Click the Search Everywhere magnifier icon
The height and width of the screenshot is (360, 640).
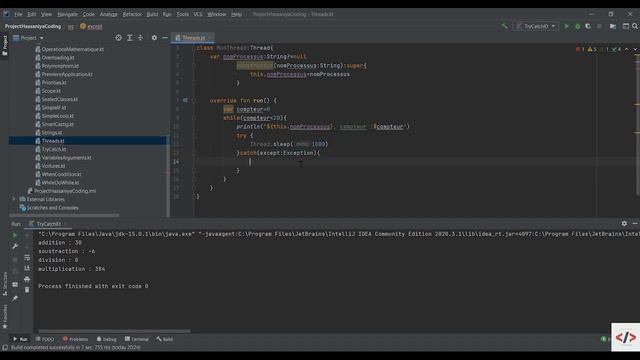[x=635, y=26]
